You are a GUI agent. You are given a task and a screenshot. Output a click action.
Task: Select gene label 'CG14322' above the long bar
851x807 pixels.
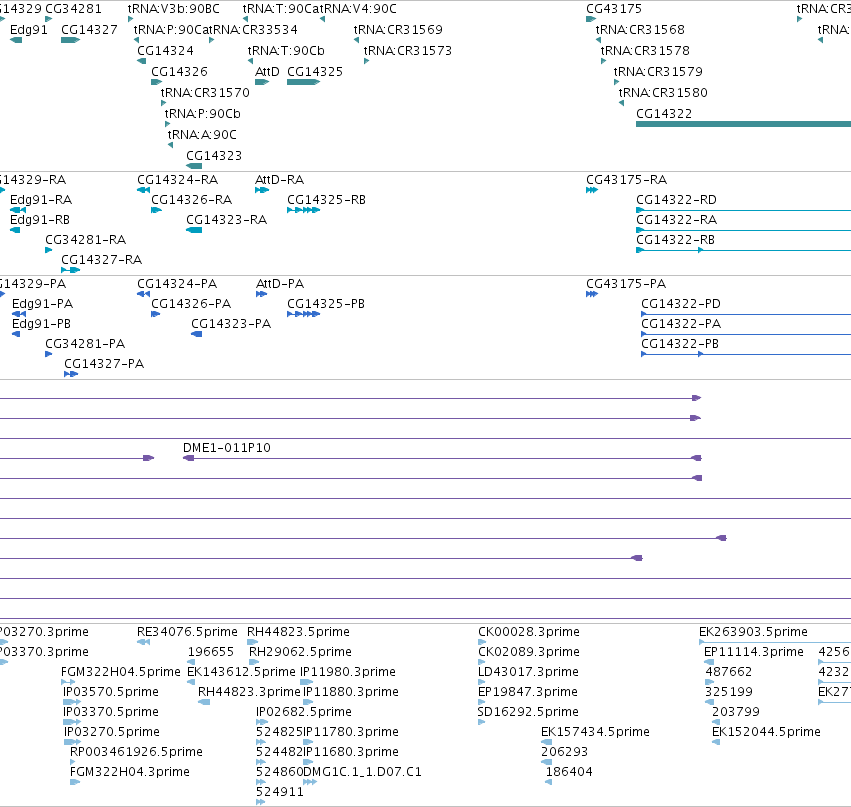(x=664, y=113)
